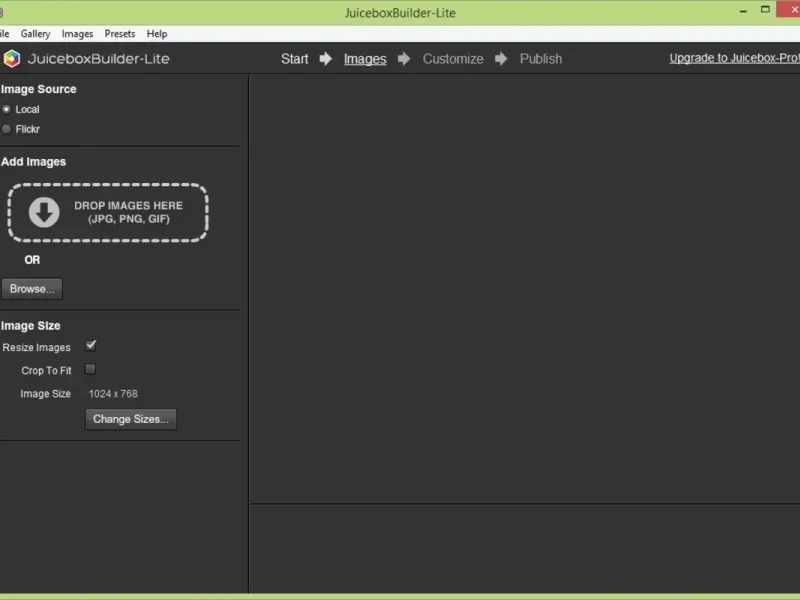This screenshot has width=800, height=600.
Task: Click the Change Sizes... button
Action: pos(131,419)
